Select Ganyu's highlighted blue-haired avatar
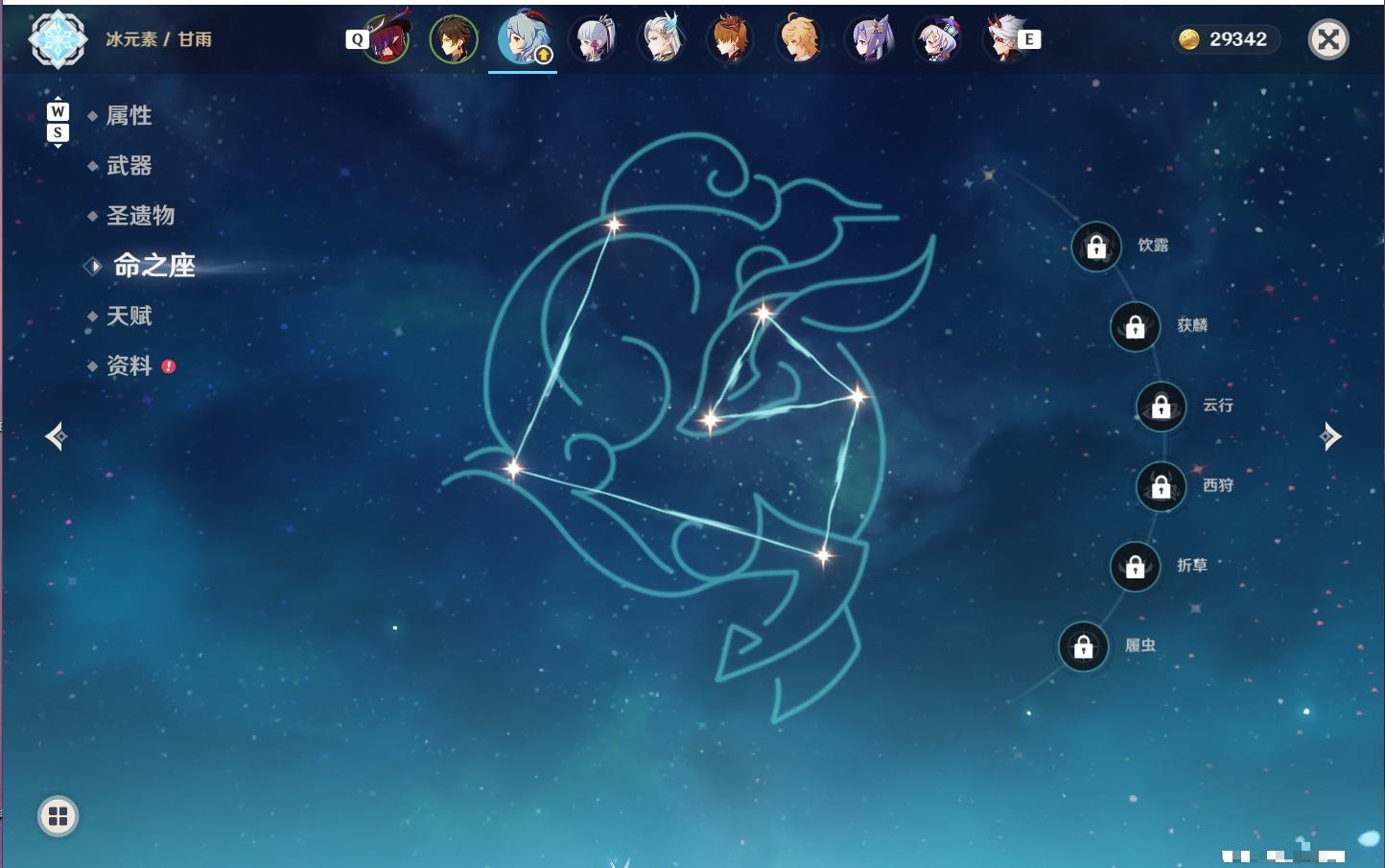The width and height of the screenshot is (1385, 868). (x=523, y=38)
